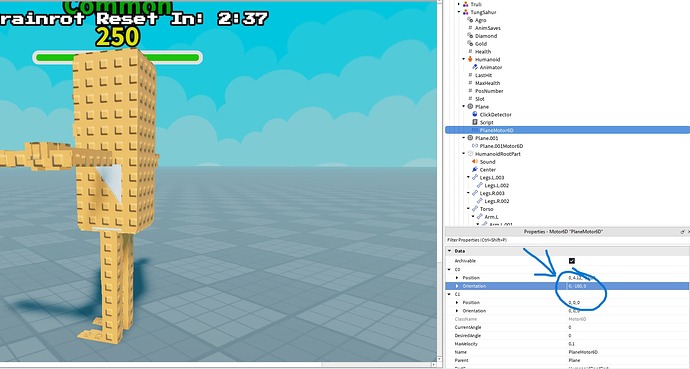Edit the C0 Position value field
690x369 pixels.
628,278
